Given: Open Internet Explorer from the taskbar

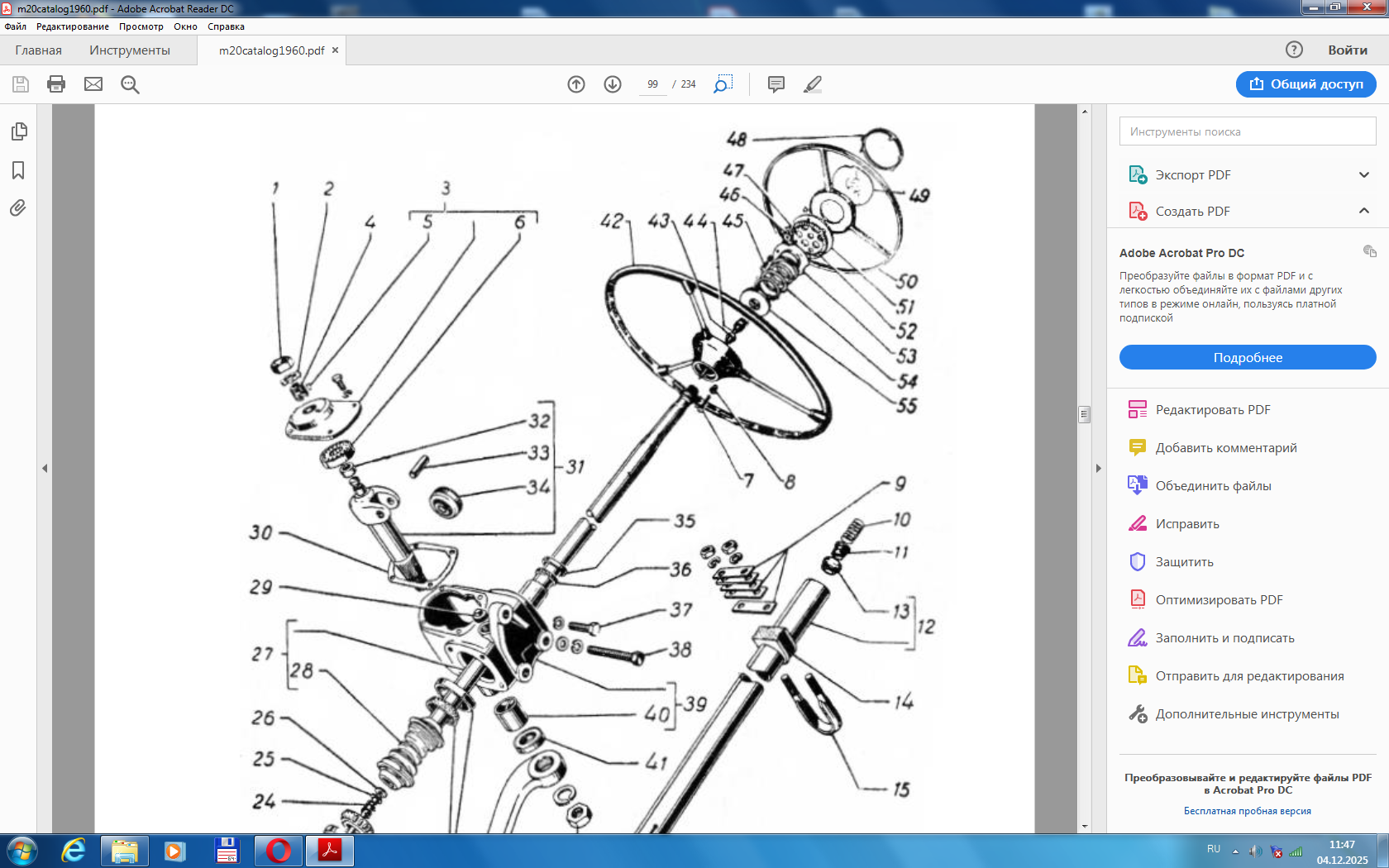Looking at the screenshot, I should click(x=74, y=851).
